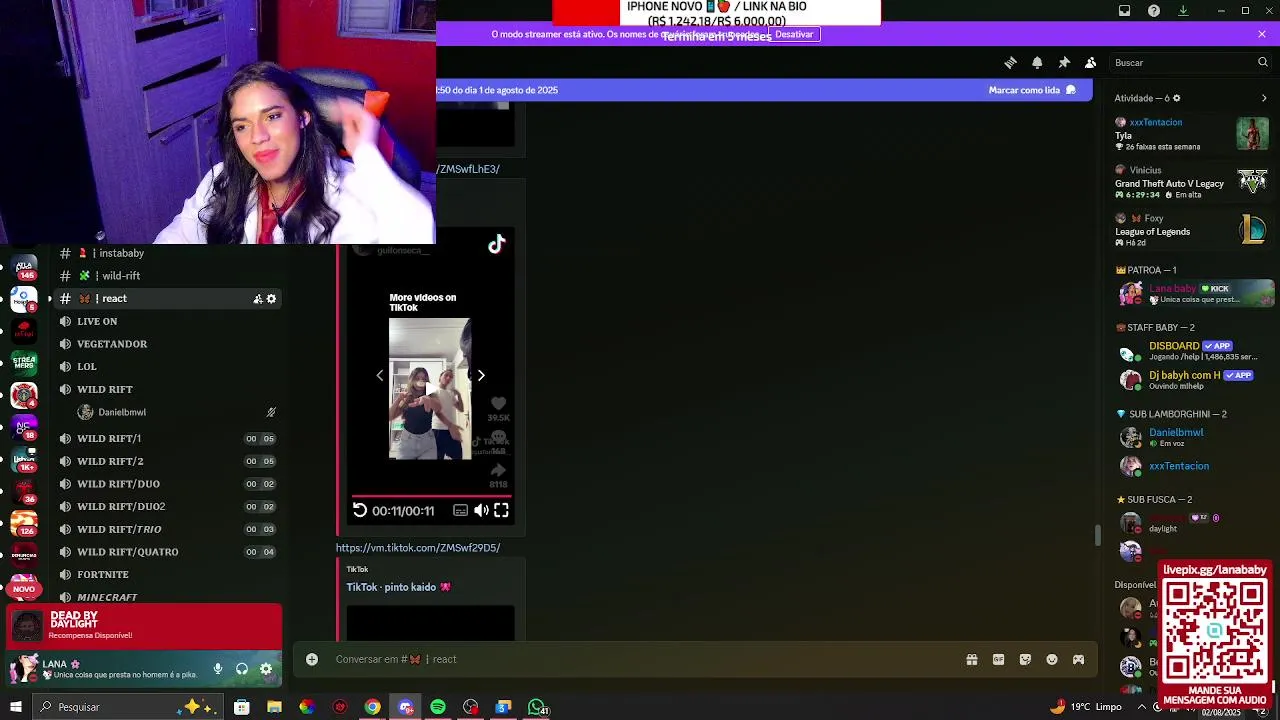Open xxxTentacion Tyla activity card
This screenshot has width=1280, height=720.
[1192, 134]
